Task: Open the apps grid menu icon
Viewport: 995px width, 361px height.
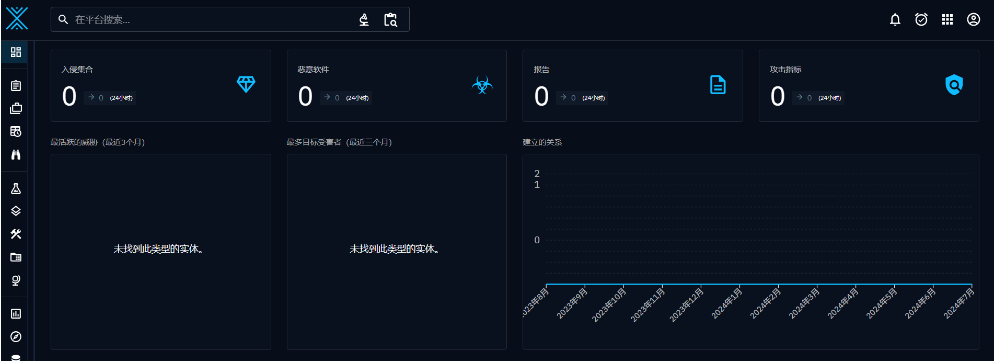Action: 947,20
